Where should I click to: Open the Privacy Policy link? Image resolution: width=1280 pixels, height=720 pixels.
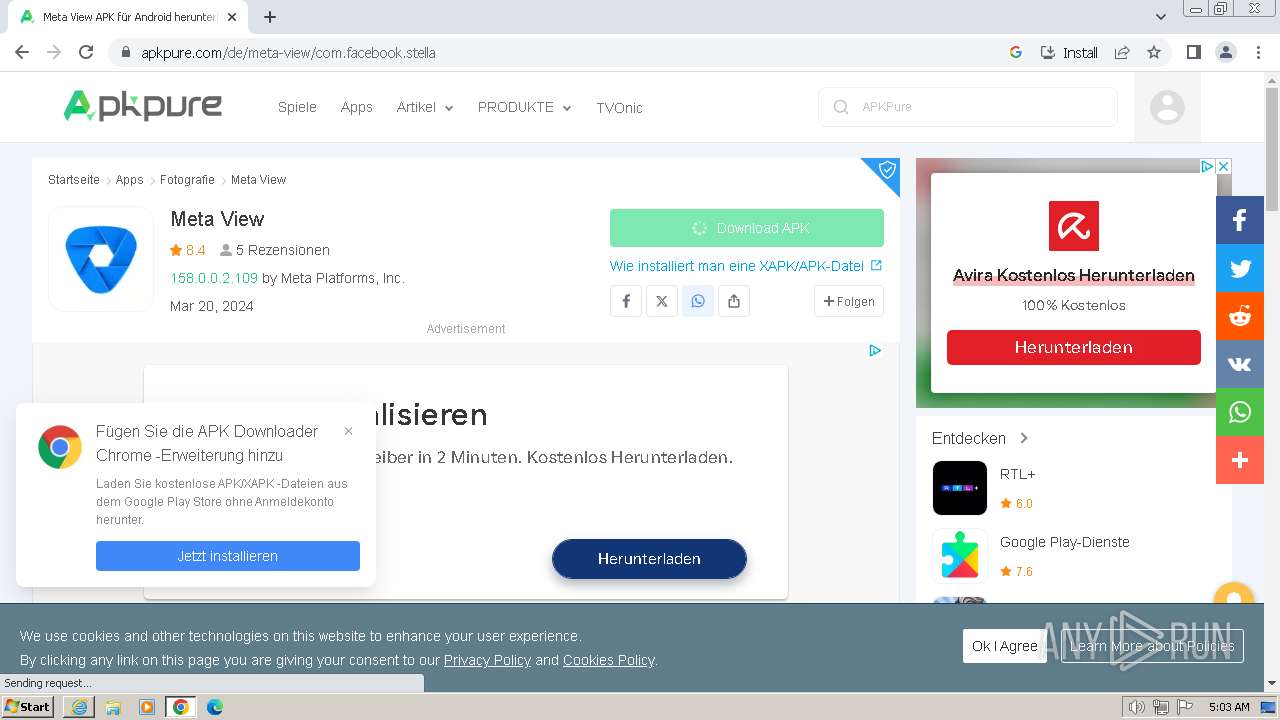pyautogui.click(x=487, y=660)
